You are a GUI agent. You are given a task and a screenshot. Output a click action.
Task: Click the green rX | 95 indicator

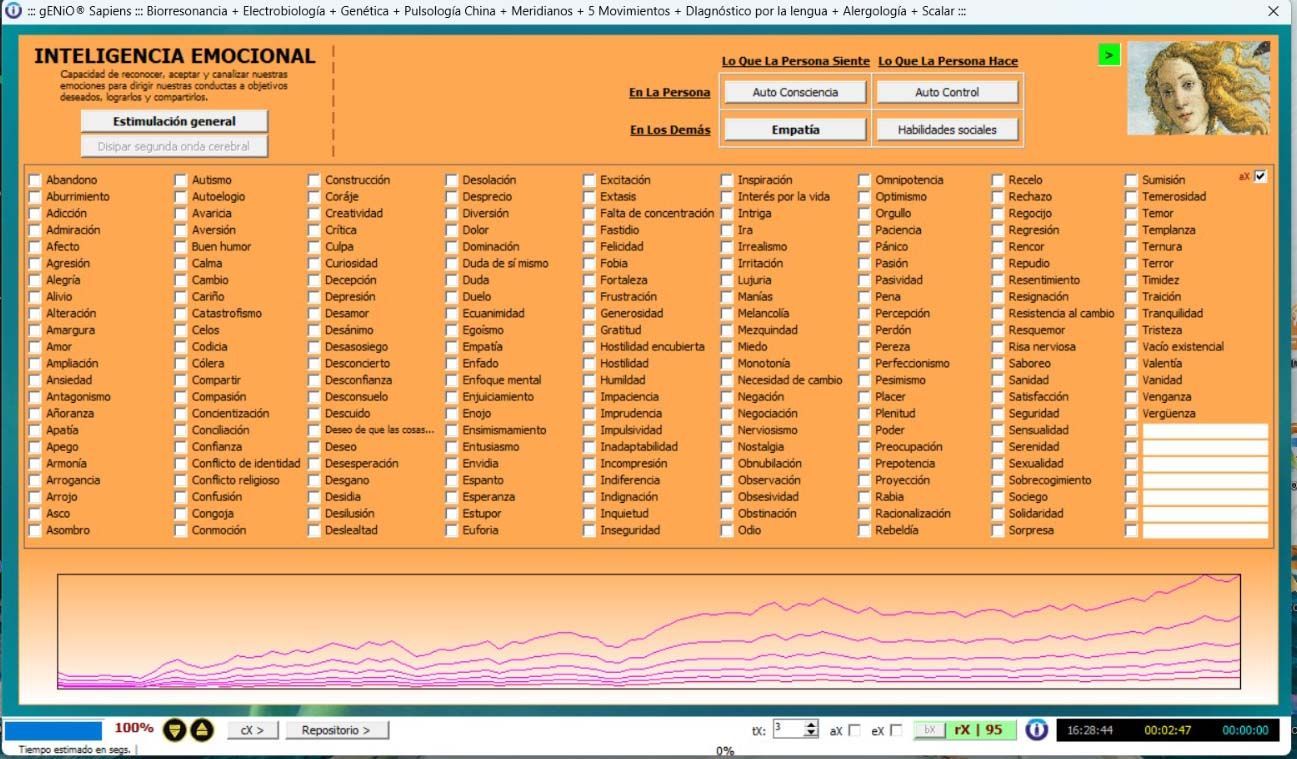(979, 730)
